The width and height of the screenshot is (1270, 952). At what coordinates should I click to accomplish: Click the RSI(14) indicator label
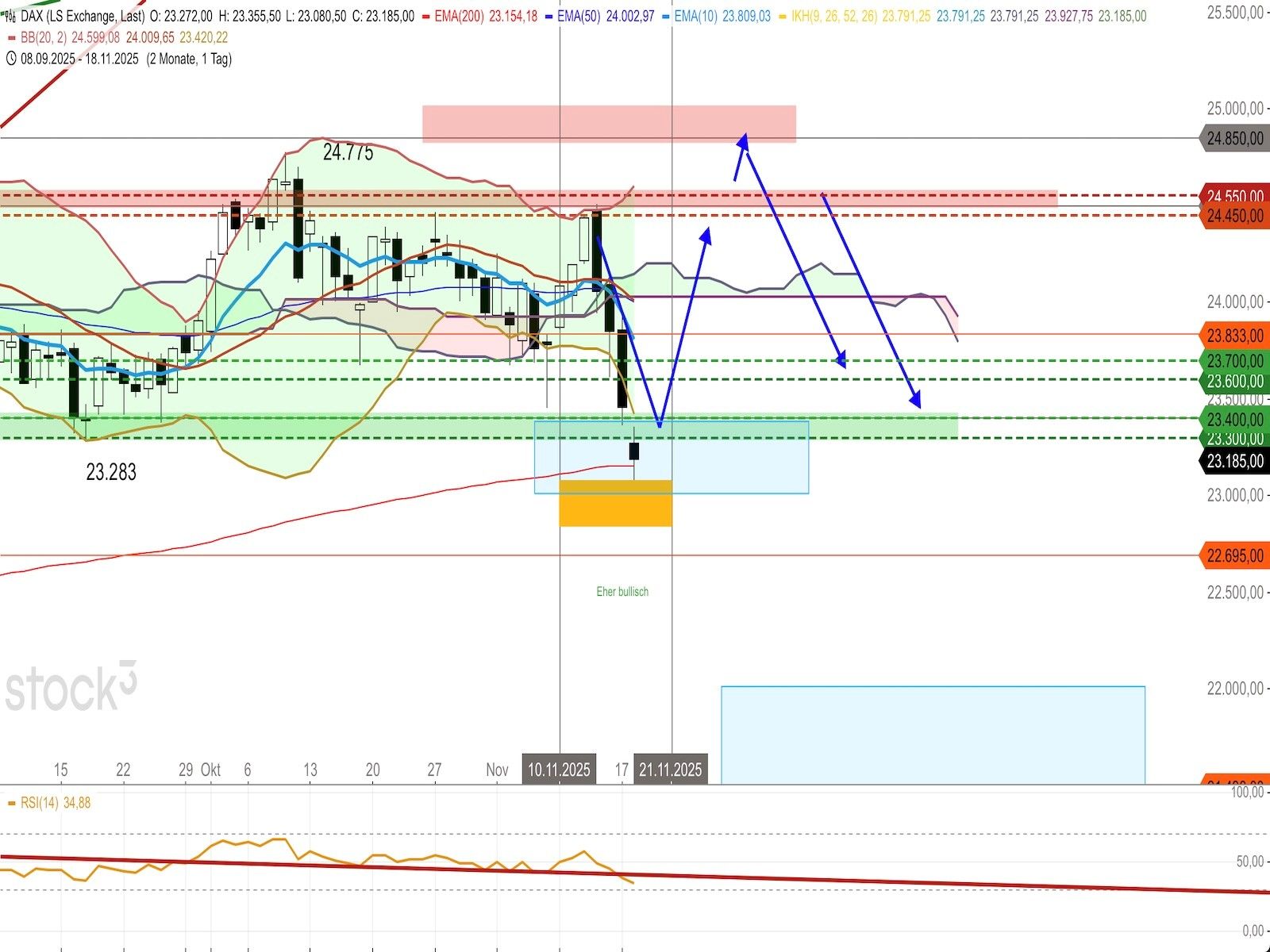pos(40,803)
